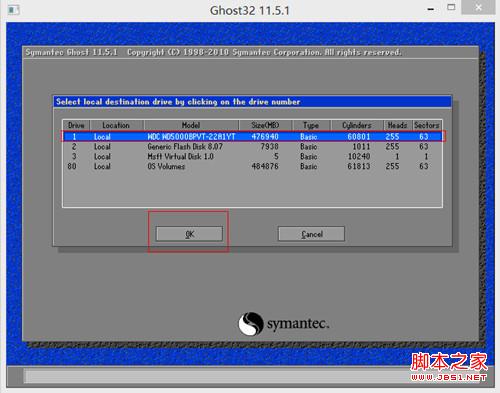Click cylinders value 61813
The height and width of the screenshot is (393, 500).
pyautogui.click(x=359, y=166)
